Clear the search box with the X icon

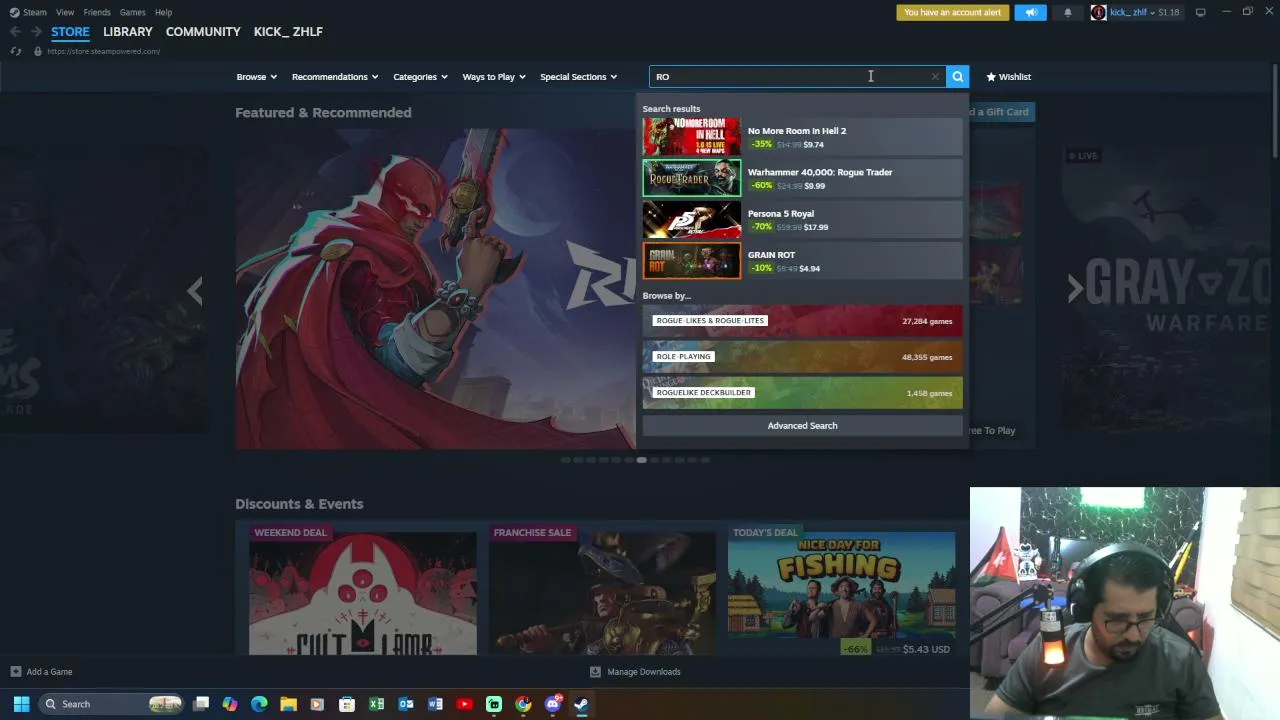point(935,77)
